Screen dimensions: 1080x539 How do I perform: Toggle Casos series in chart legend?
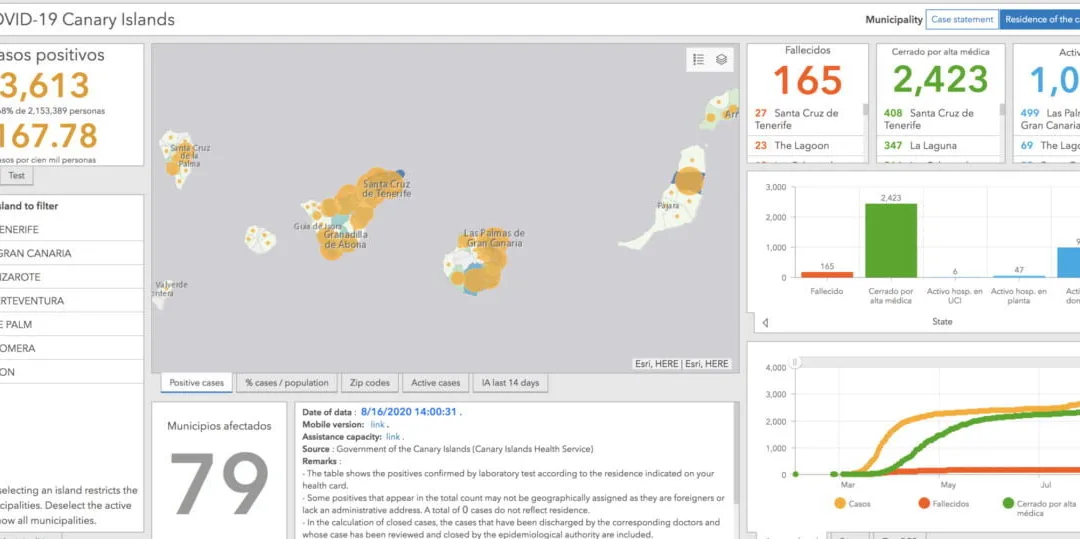pos(853,504)
